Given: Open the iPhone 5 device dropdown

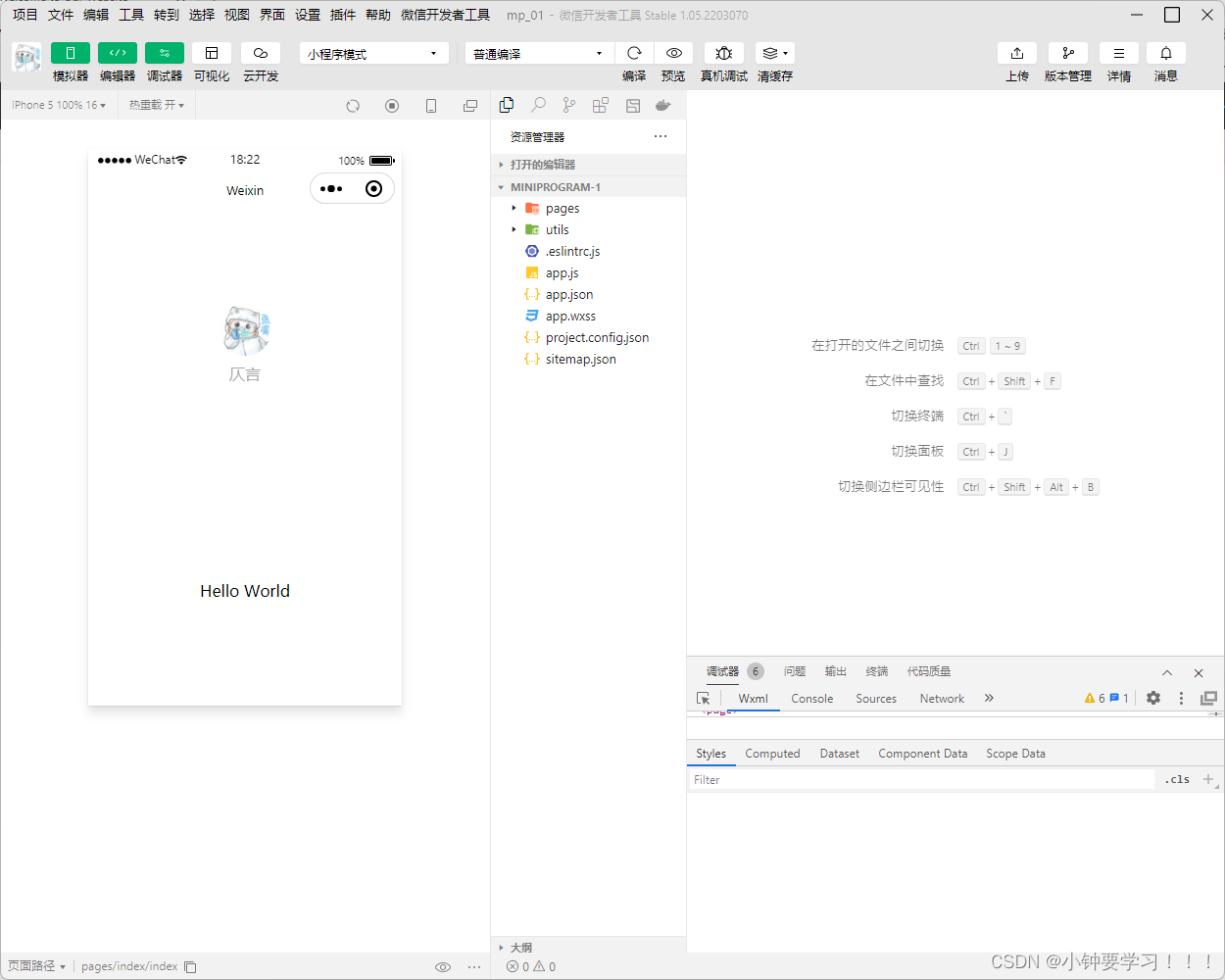Looking at the screenshot, I should pos(59,105).
